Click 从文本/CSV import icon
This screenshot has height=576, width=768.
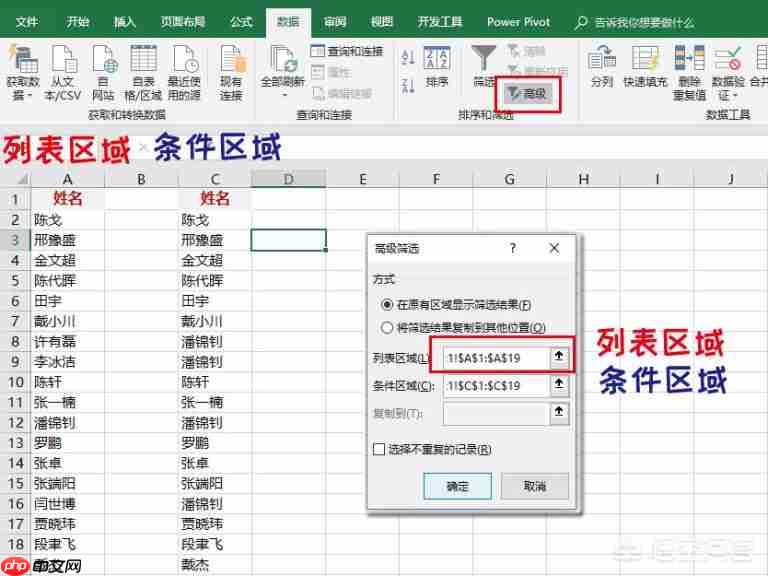coord(63,58)
